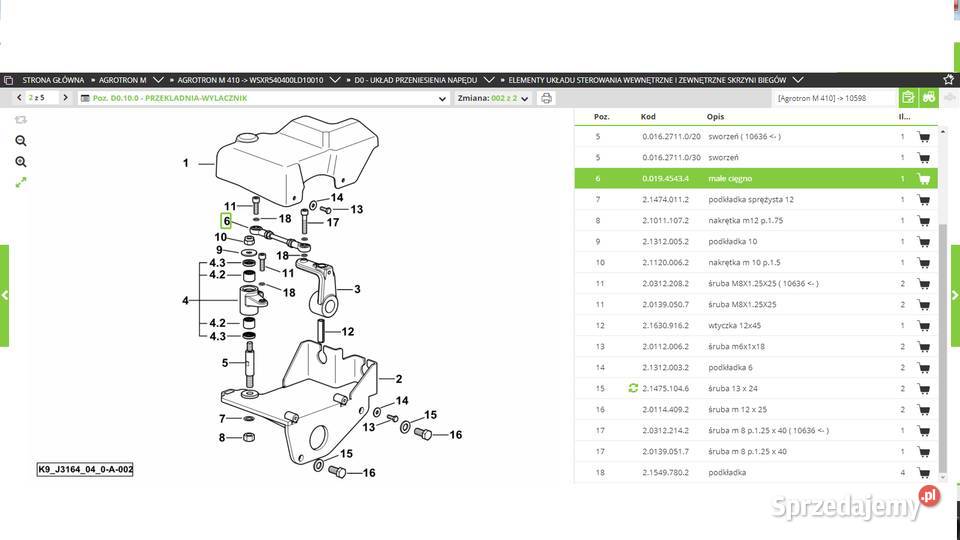Go to previous diagram page arrow
Image resolution: width=960 pixels, height=540 pixels.
pyautogui.click(x=19, y=98)
